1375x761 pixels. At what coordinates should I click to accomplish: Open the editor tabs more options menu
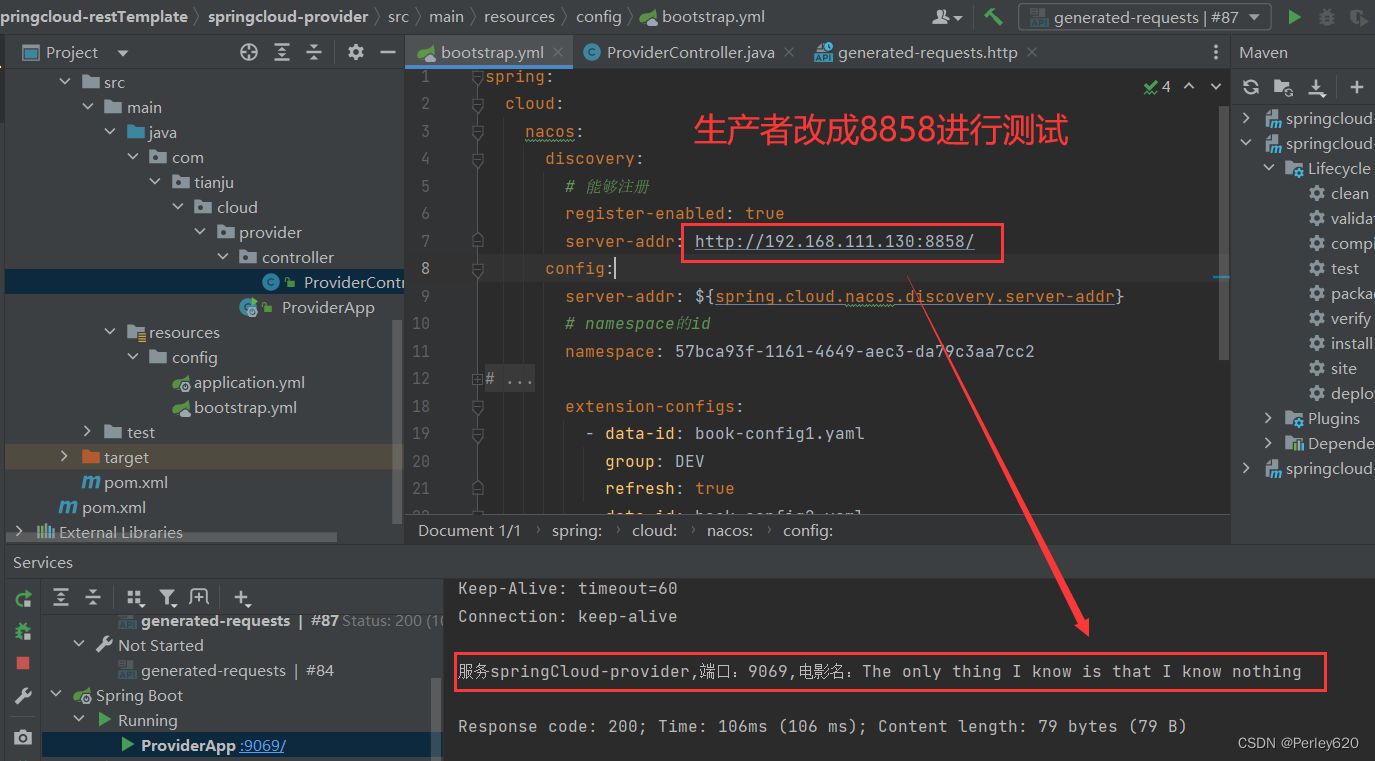tap(1216, 52)
